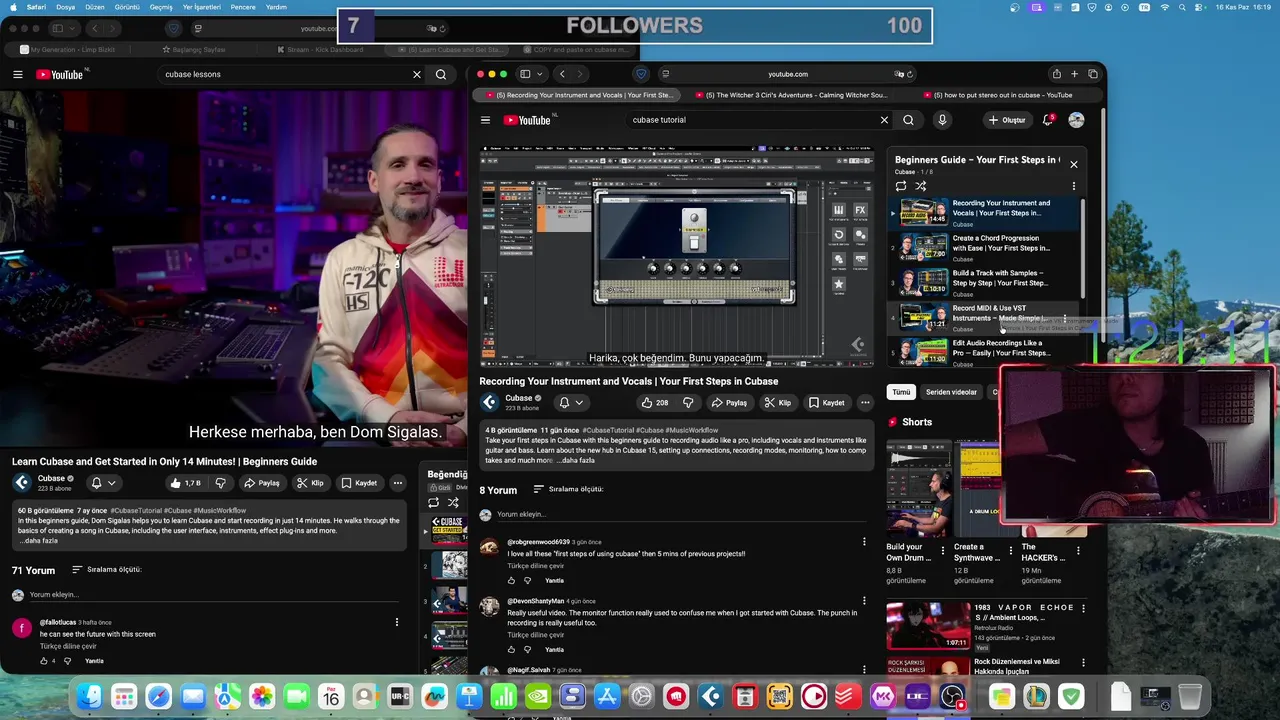Open notifications bell in front YouTube window

(1048, 120)
